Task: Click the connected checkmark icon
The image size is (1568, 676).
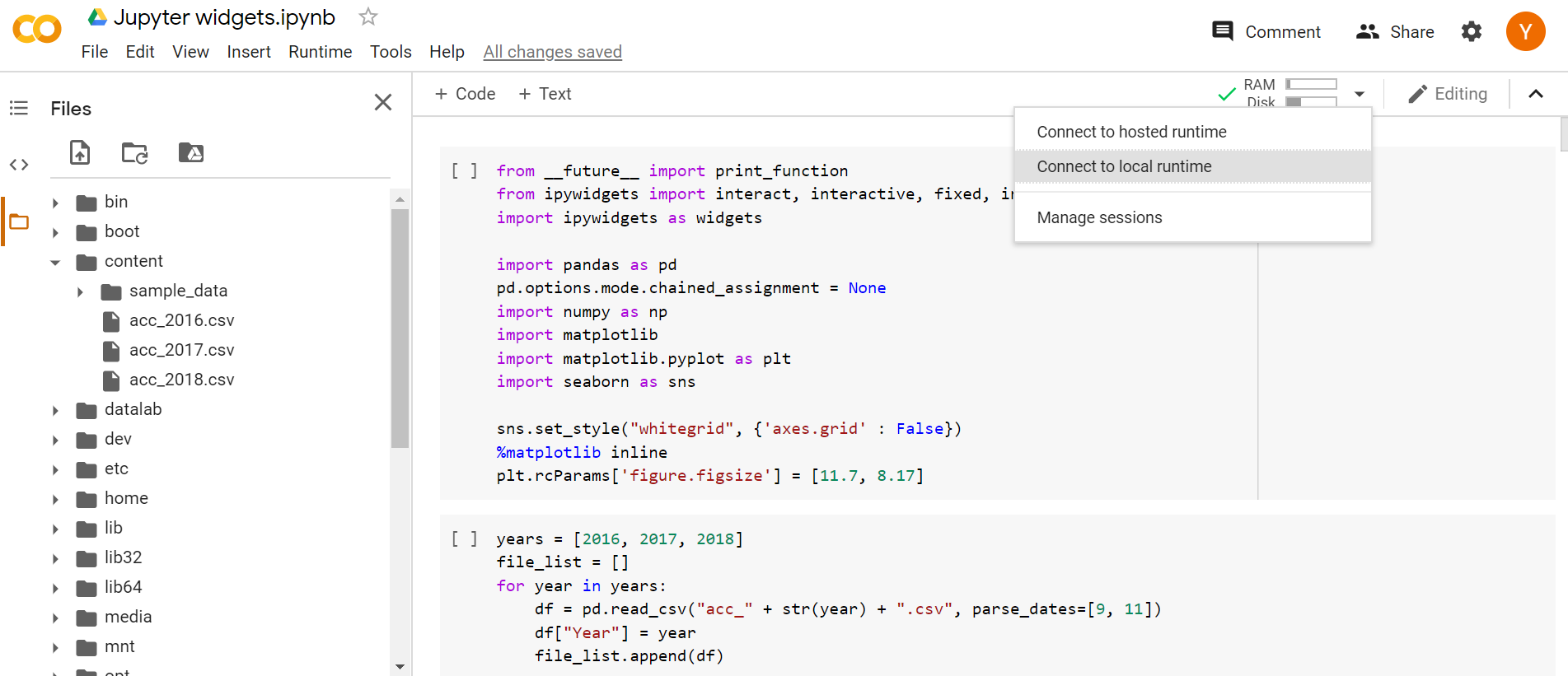Action: pyautogui.click(x=1227, y=94)
